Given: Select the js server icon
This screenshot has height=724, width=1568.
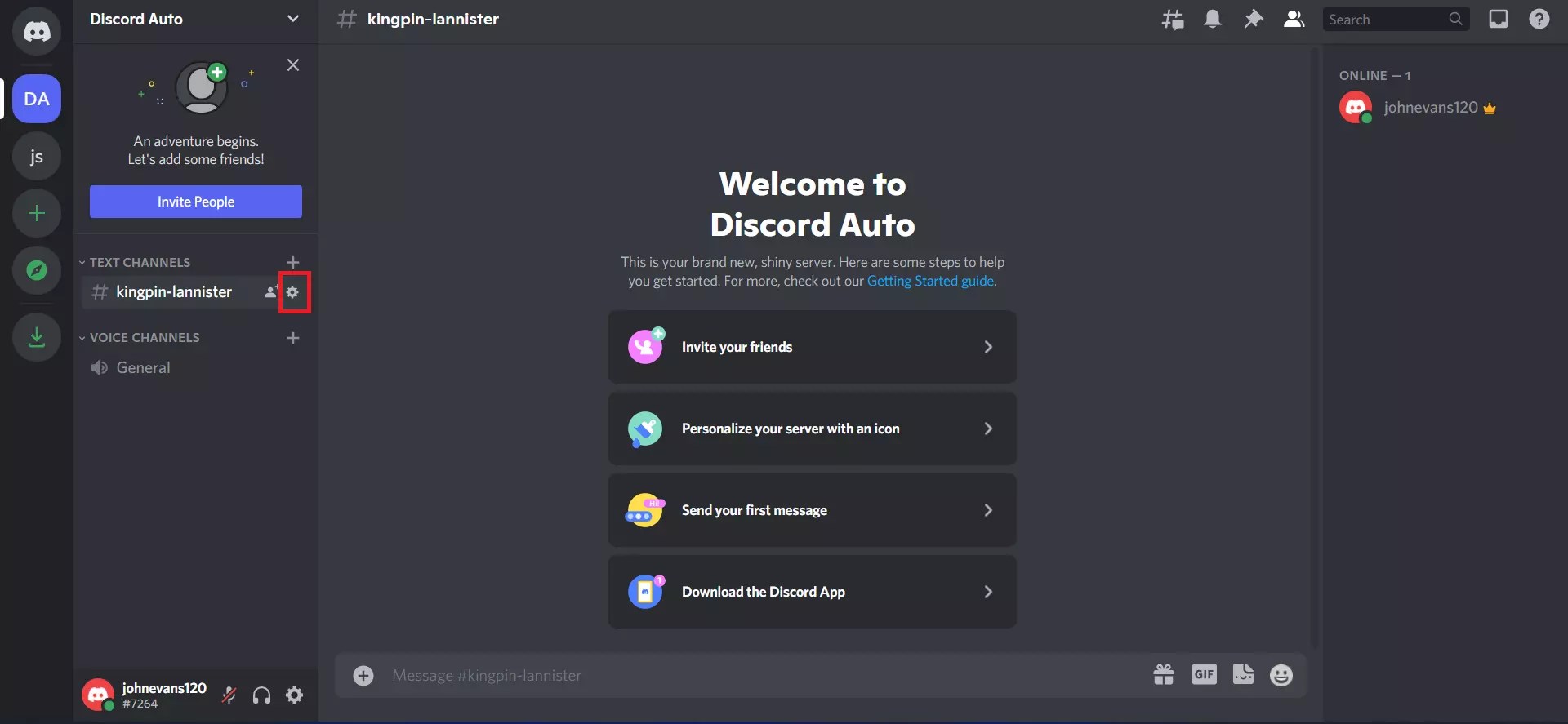Looking at the screenshot, I should pos(37,156).
